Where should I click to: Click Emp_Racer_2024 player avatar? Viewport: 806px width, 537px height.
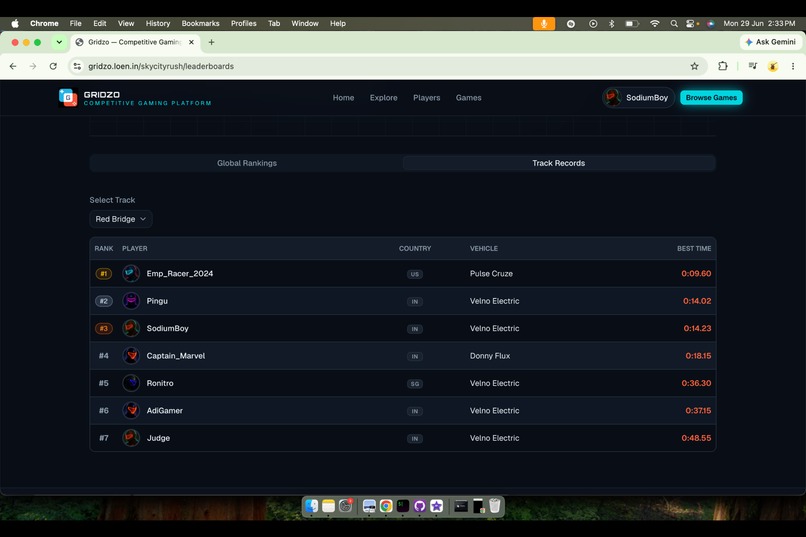[131, 273]
